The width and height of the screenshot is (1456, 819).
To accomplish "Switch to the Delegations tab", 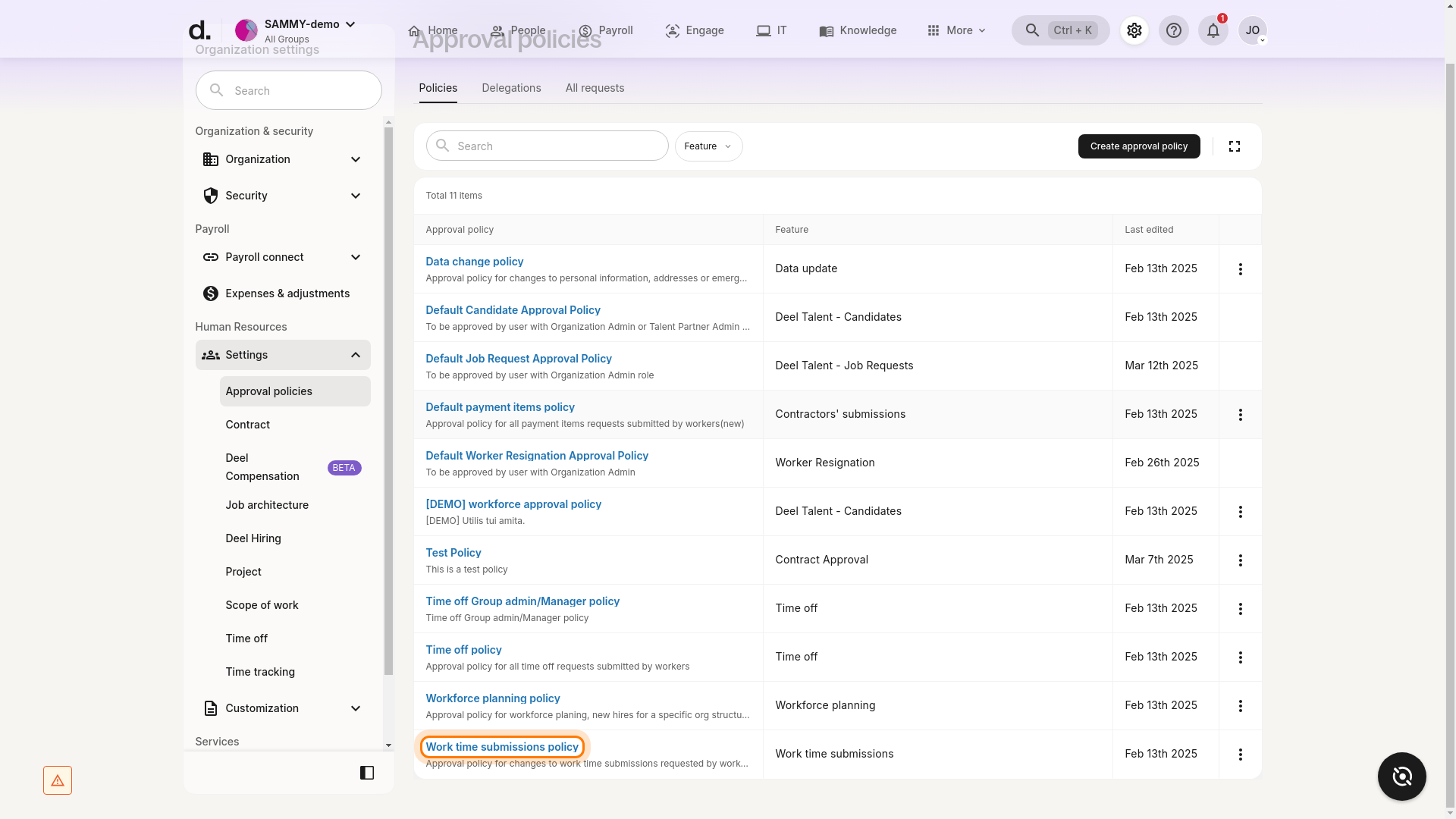I will [x=511, y=88].
